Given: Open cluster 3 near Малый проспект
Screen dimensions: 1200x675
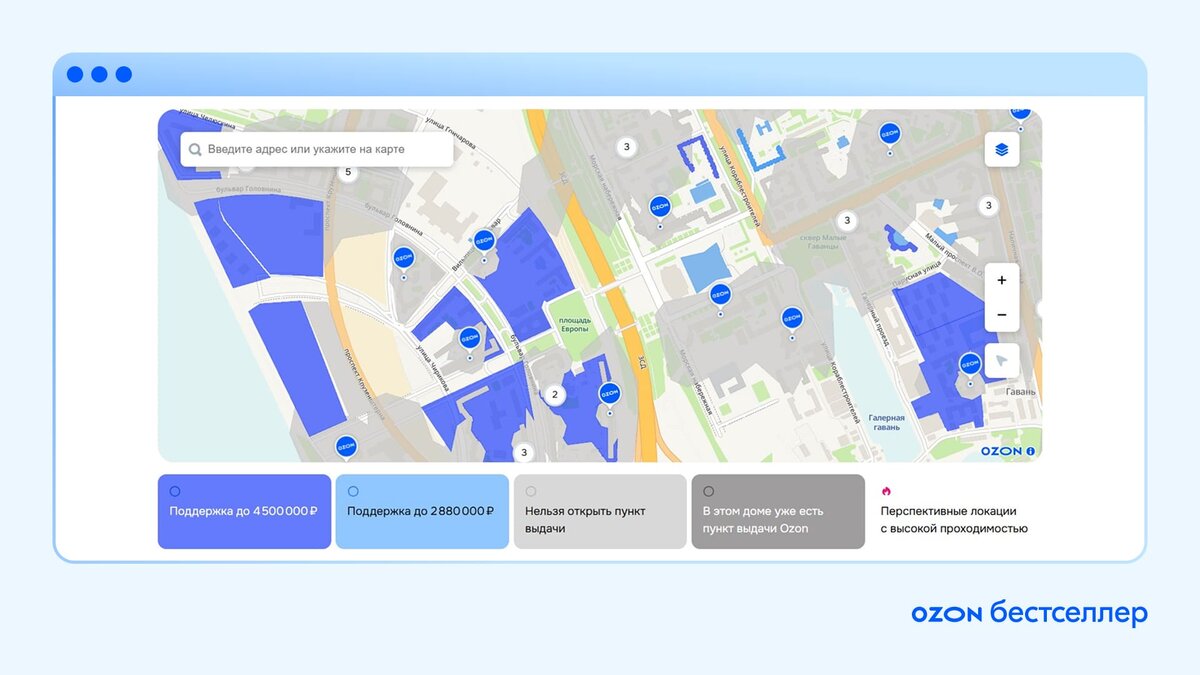Looking at the screenshot, I should tap(988, 206).
